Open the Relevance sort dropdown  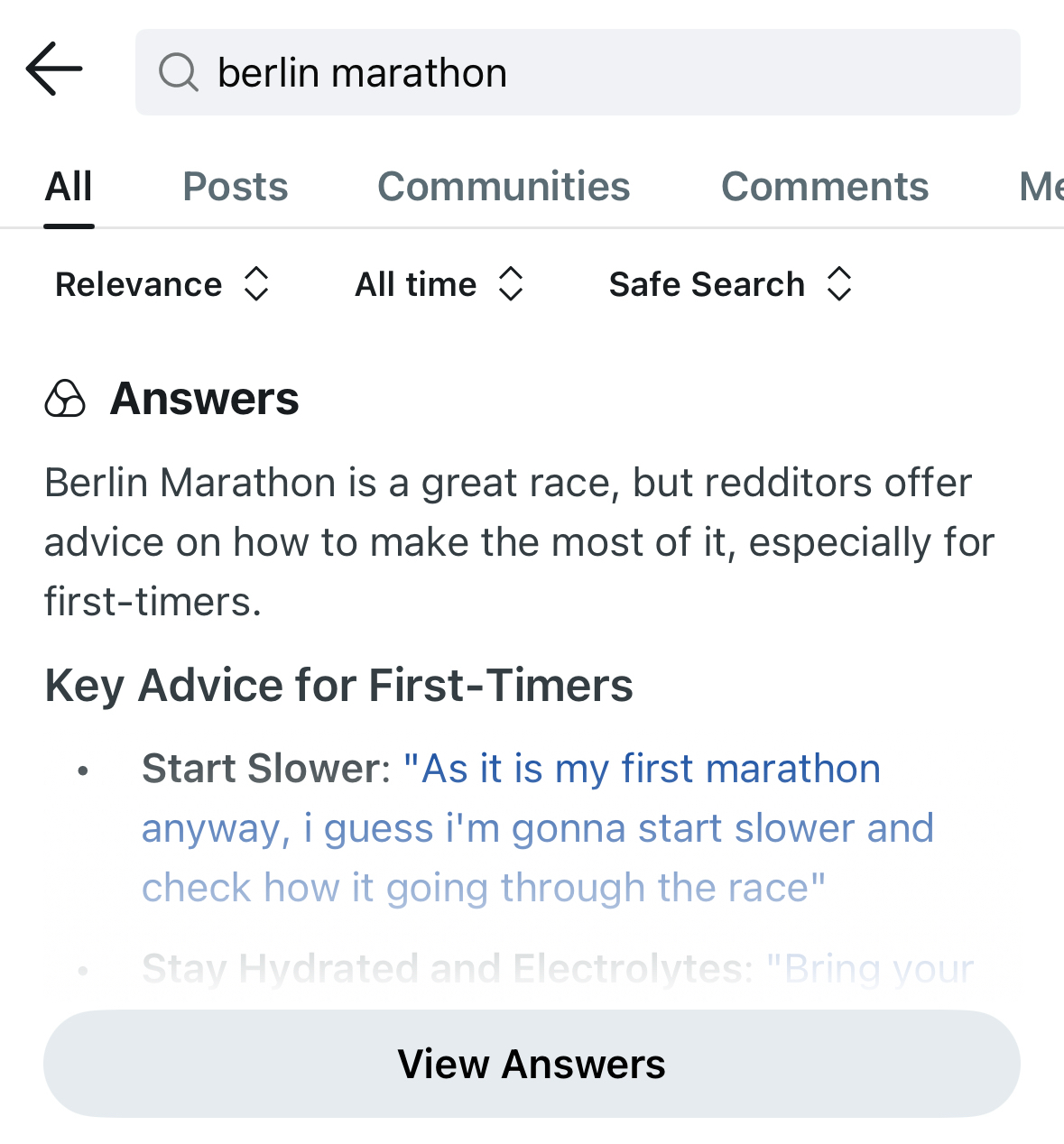tap(162, 284)
